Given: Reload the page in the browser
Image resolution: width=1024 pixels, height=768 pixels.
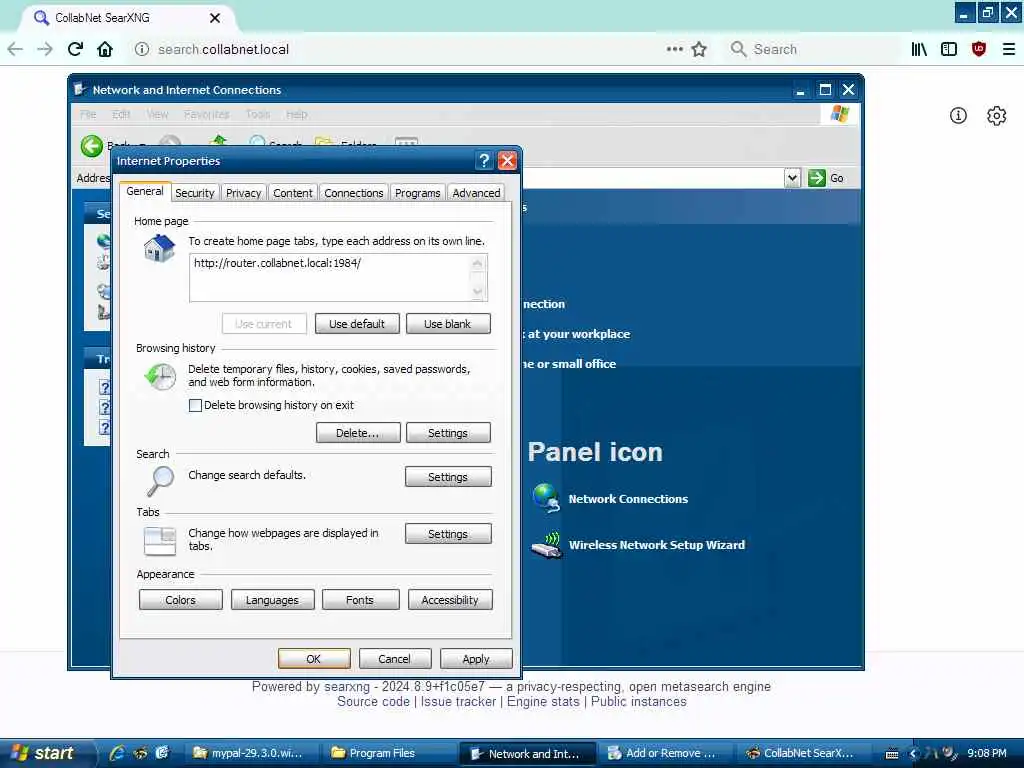Looking at the screenshot, I should click(x=75, y=49).
